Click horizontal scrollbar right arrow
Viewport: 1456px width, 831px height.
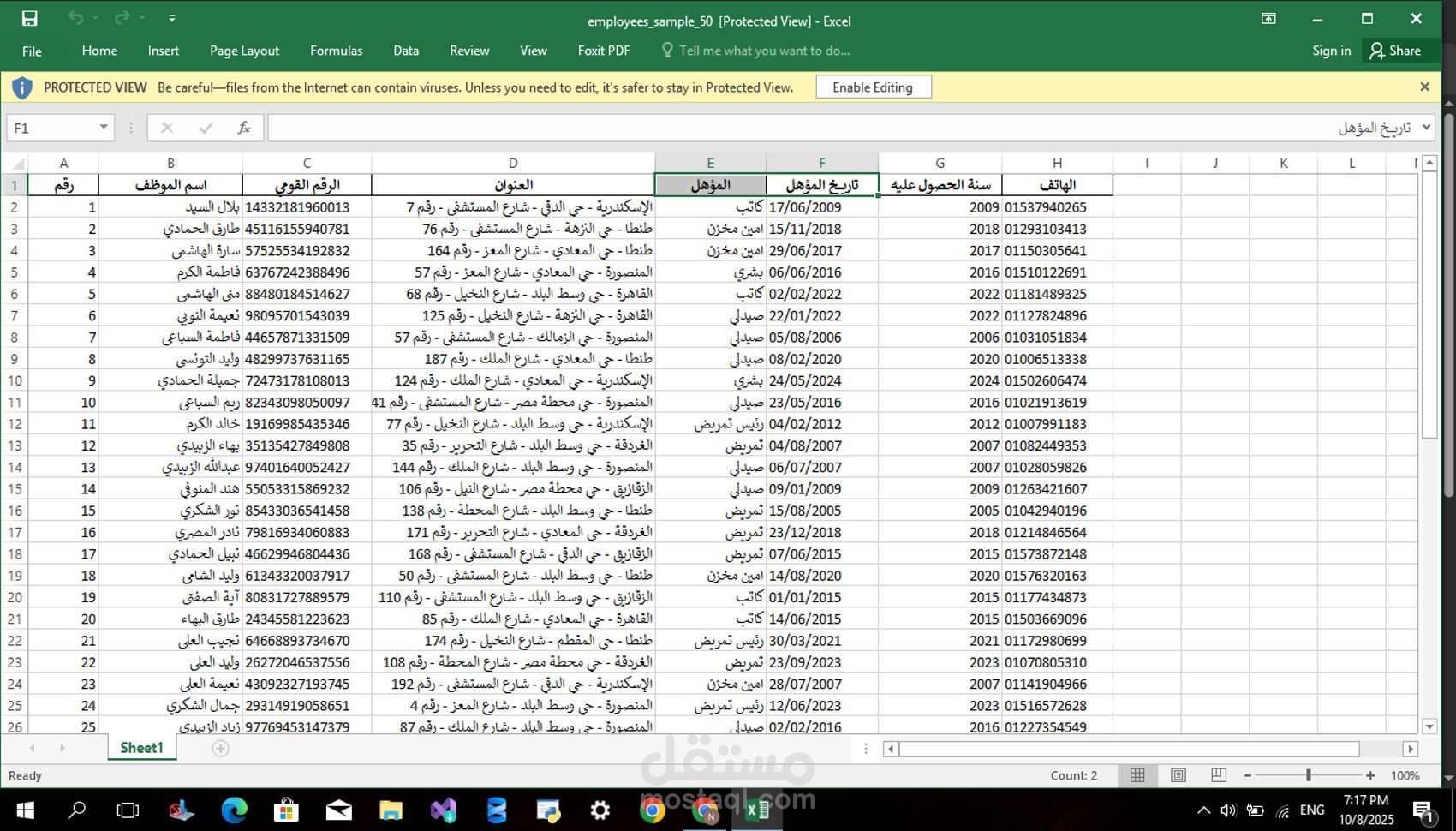coord(1410,750)
